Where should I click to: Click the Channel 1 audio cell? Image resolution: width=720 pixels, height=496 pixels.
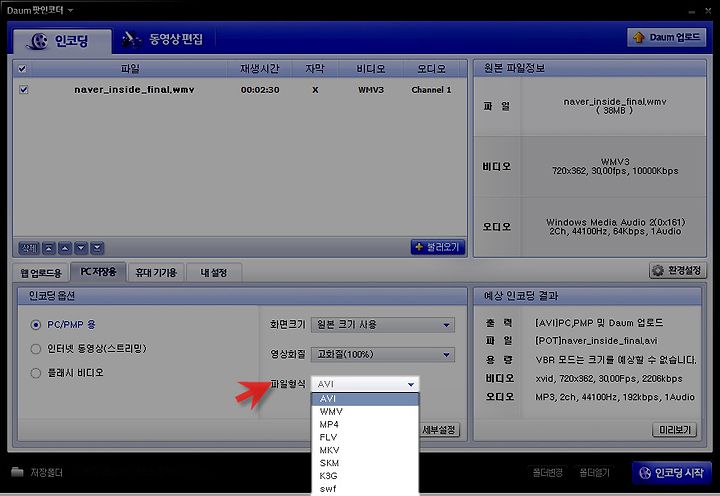point(431,90)
